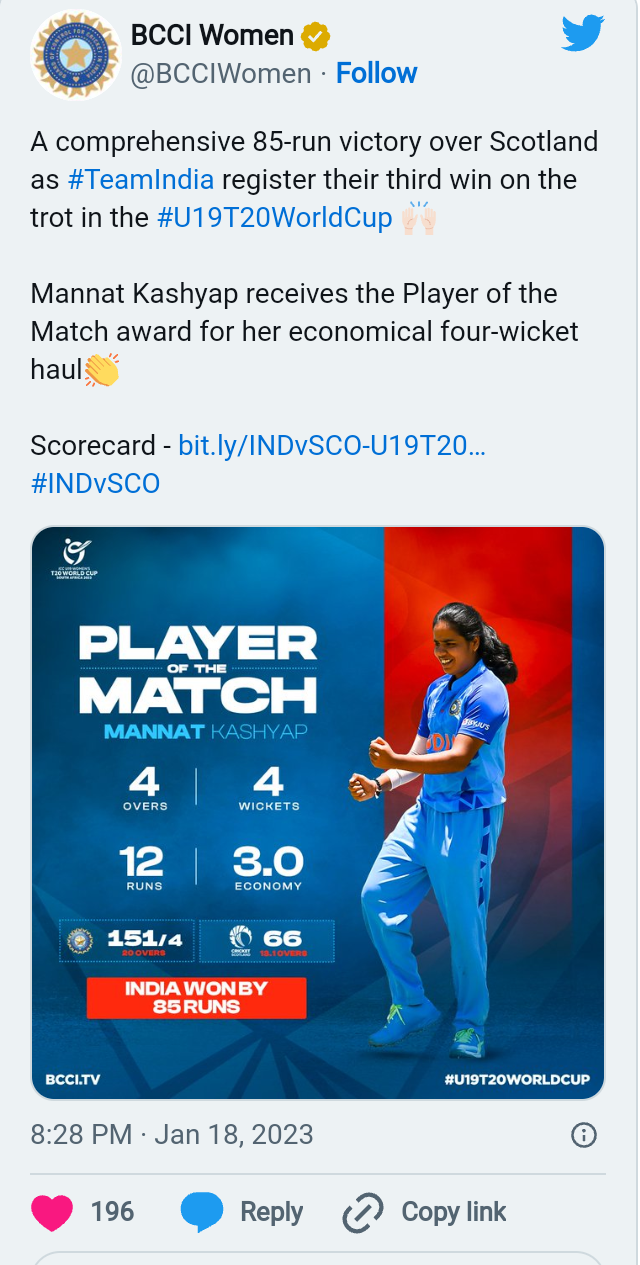Image resolution: width=640 pixels, height=1265 pixels.
Task: Open the Player of the Match image
Action: pyautogui.click(x=318, y=812)
